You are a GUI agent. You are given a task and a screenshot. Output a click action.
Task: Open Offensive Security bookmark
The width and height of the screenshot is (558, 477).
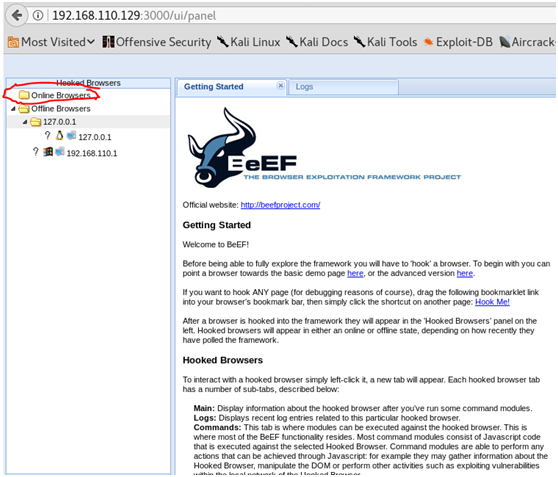point(157,42)
